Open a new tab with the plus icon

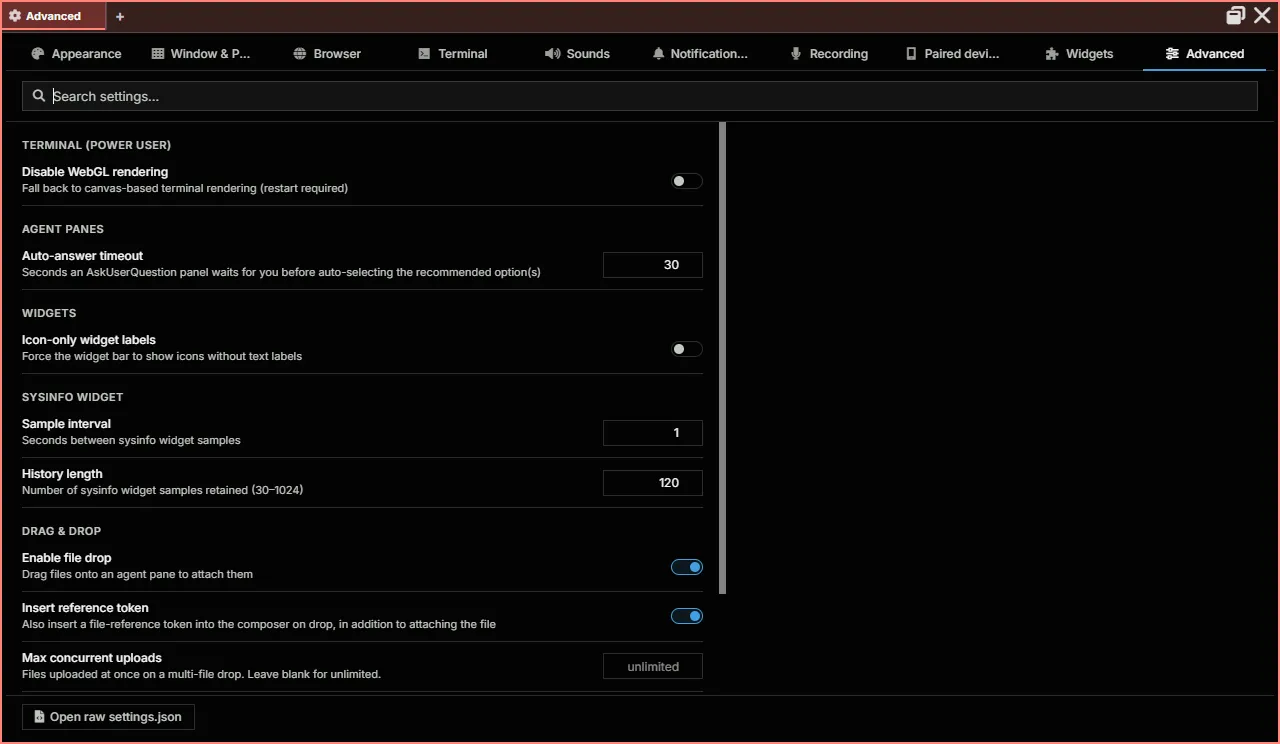(x=120, y=16)
